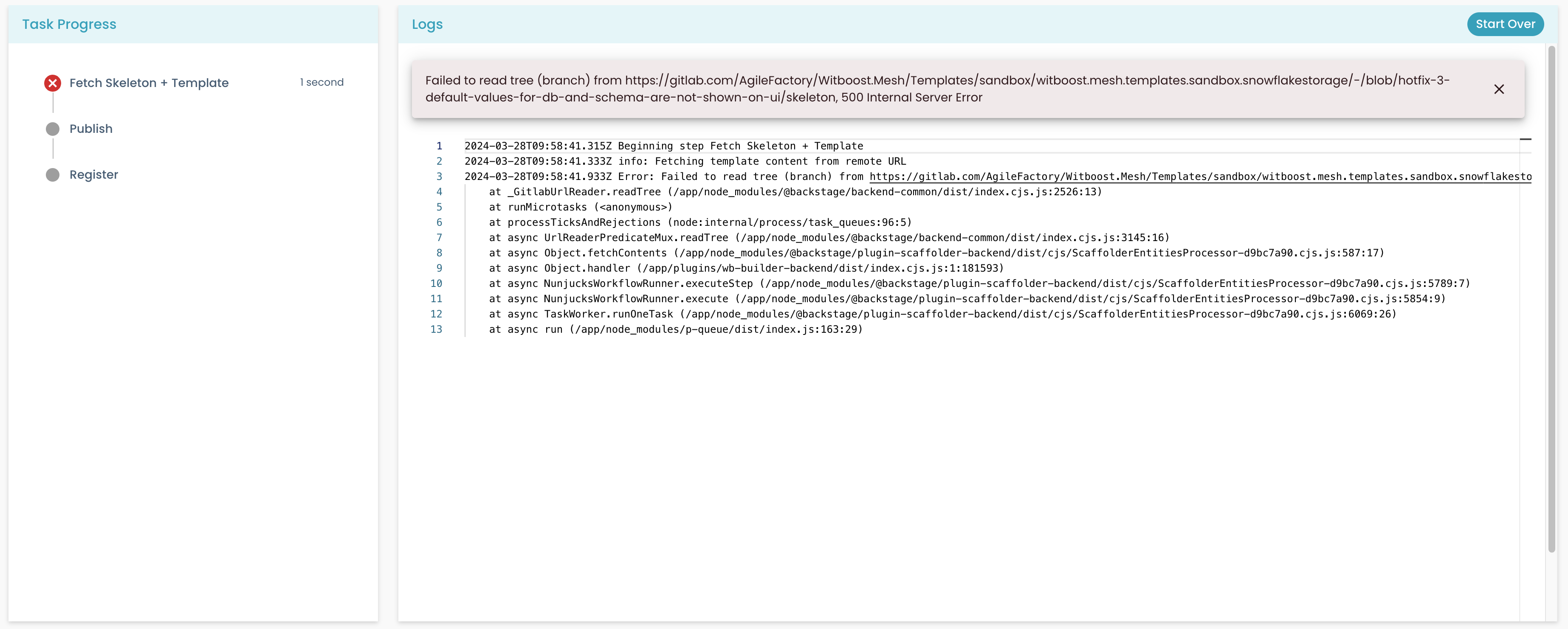Dismiss the error alert with the X icon
The height and width of the screenshot is (629, 1568).
[x=1499, y=90]
